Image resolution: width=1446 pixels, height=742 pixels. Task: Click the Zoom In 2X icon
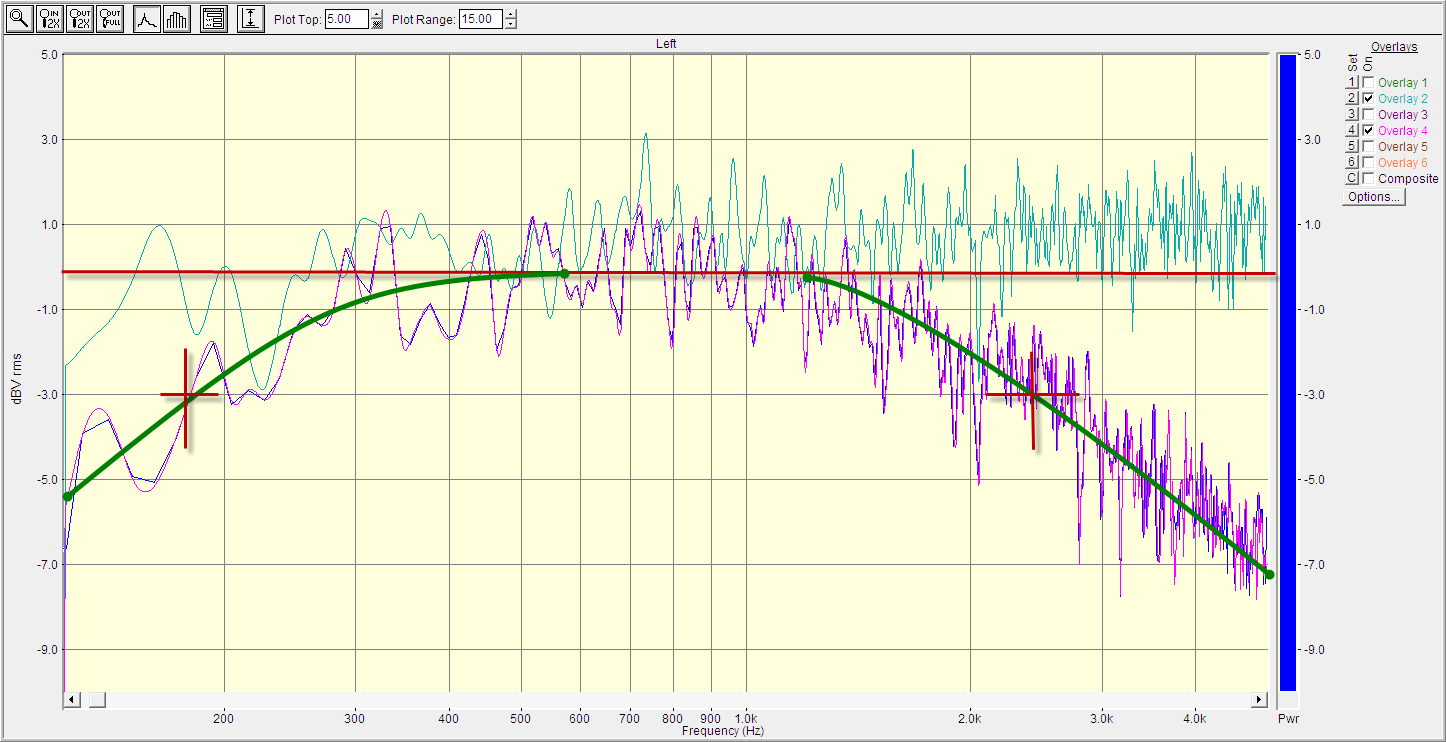[49, 19]
